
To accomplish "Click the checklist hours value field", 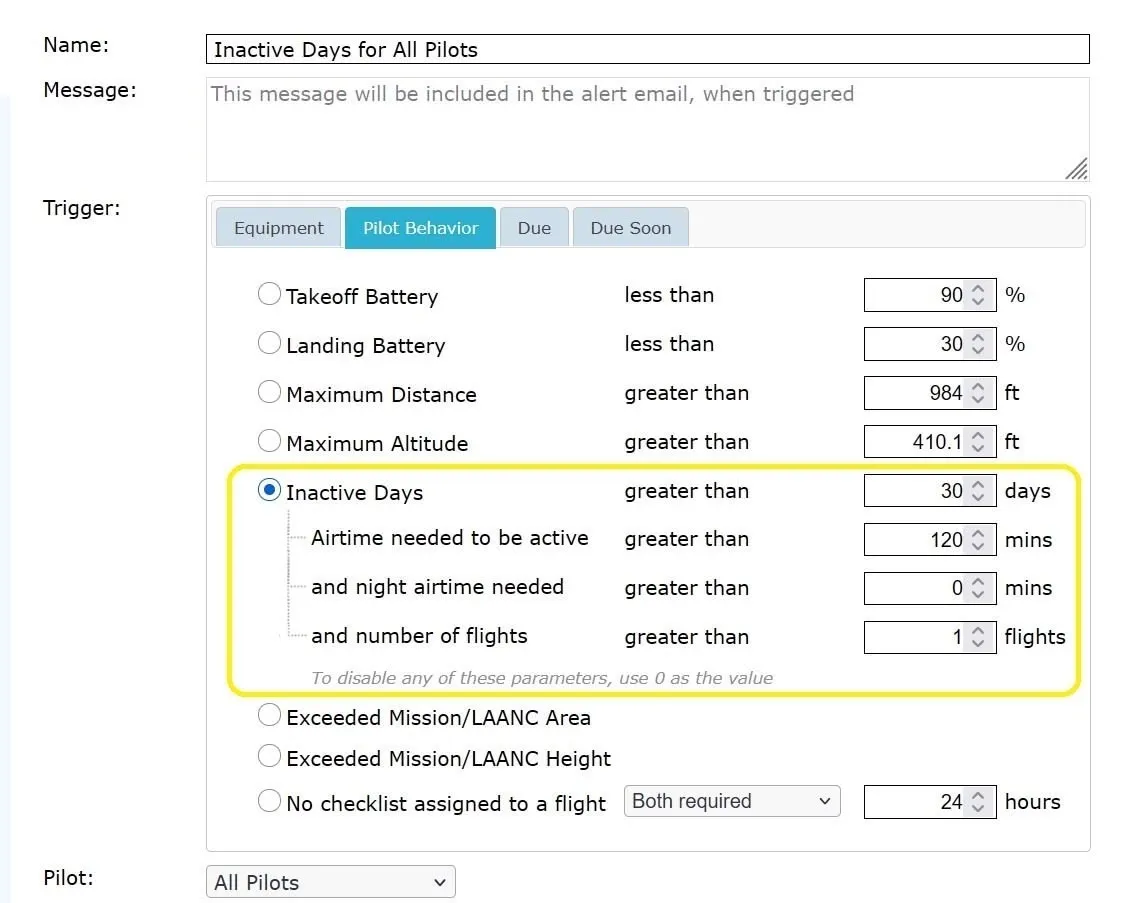I will click(x=930, y=802).
